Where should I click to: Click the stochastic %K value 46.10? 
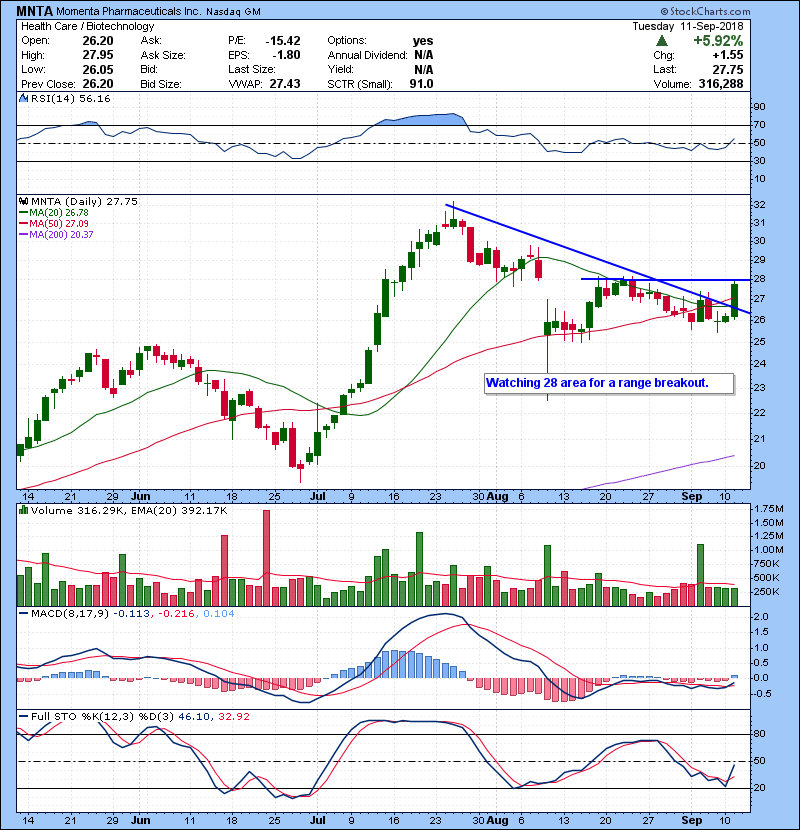coord(193,716)
